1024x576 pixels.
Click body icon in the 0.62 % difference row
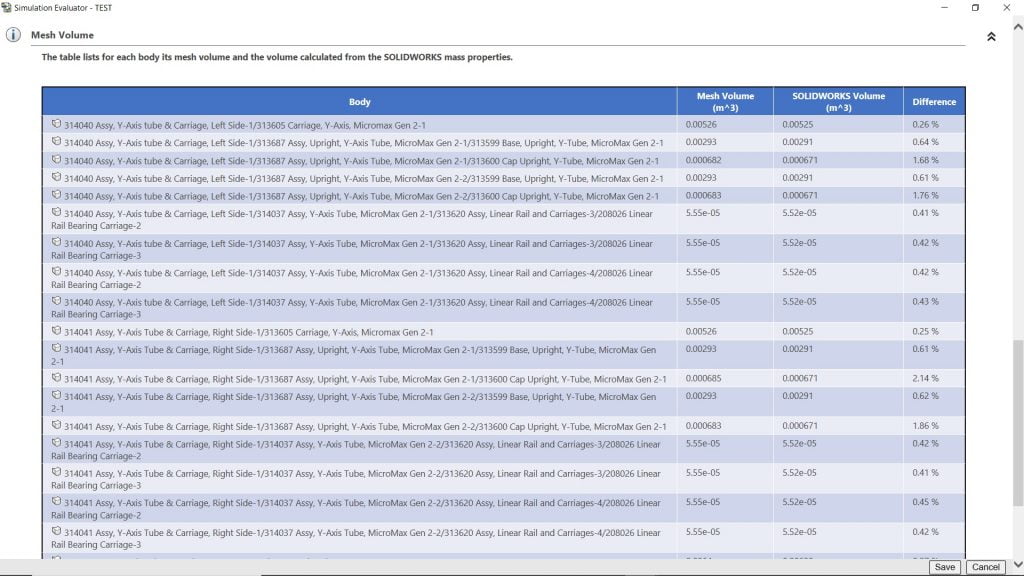[x=56, y=396]
